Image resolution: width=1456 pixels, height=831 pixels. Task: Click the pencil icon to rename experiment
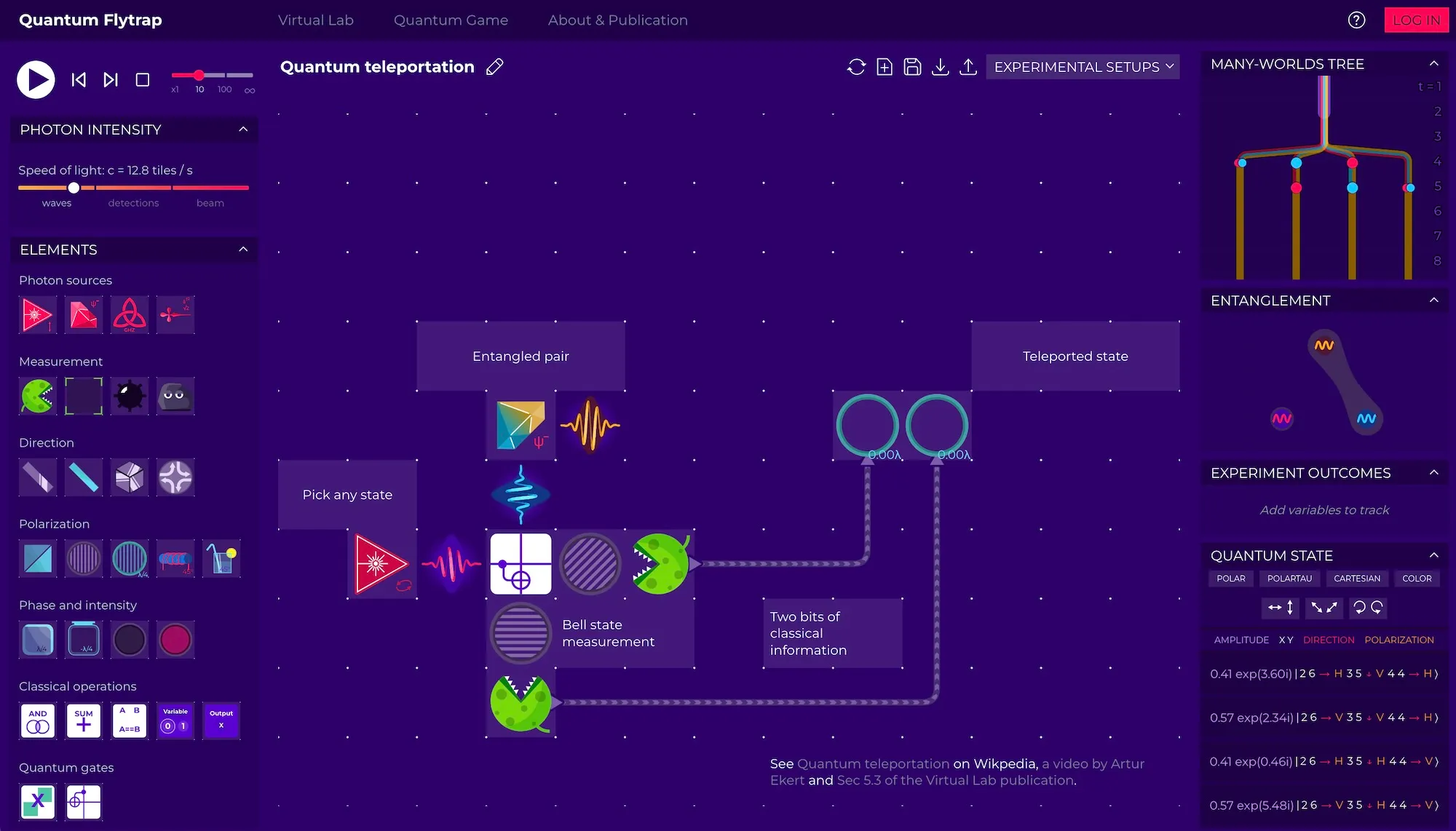click(x=495, y=67)
